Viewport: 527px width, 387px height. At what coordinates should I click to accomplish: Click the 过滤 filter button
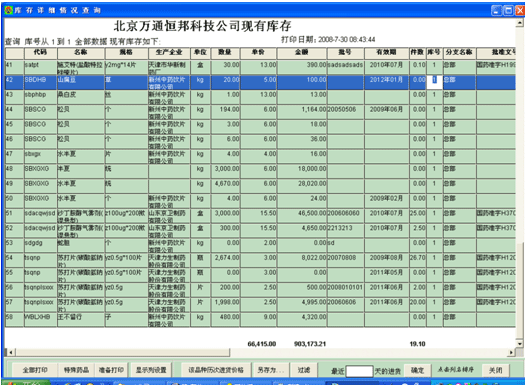click(x=304, y=370)
